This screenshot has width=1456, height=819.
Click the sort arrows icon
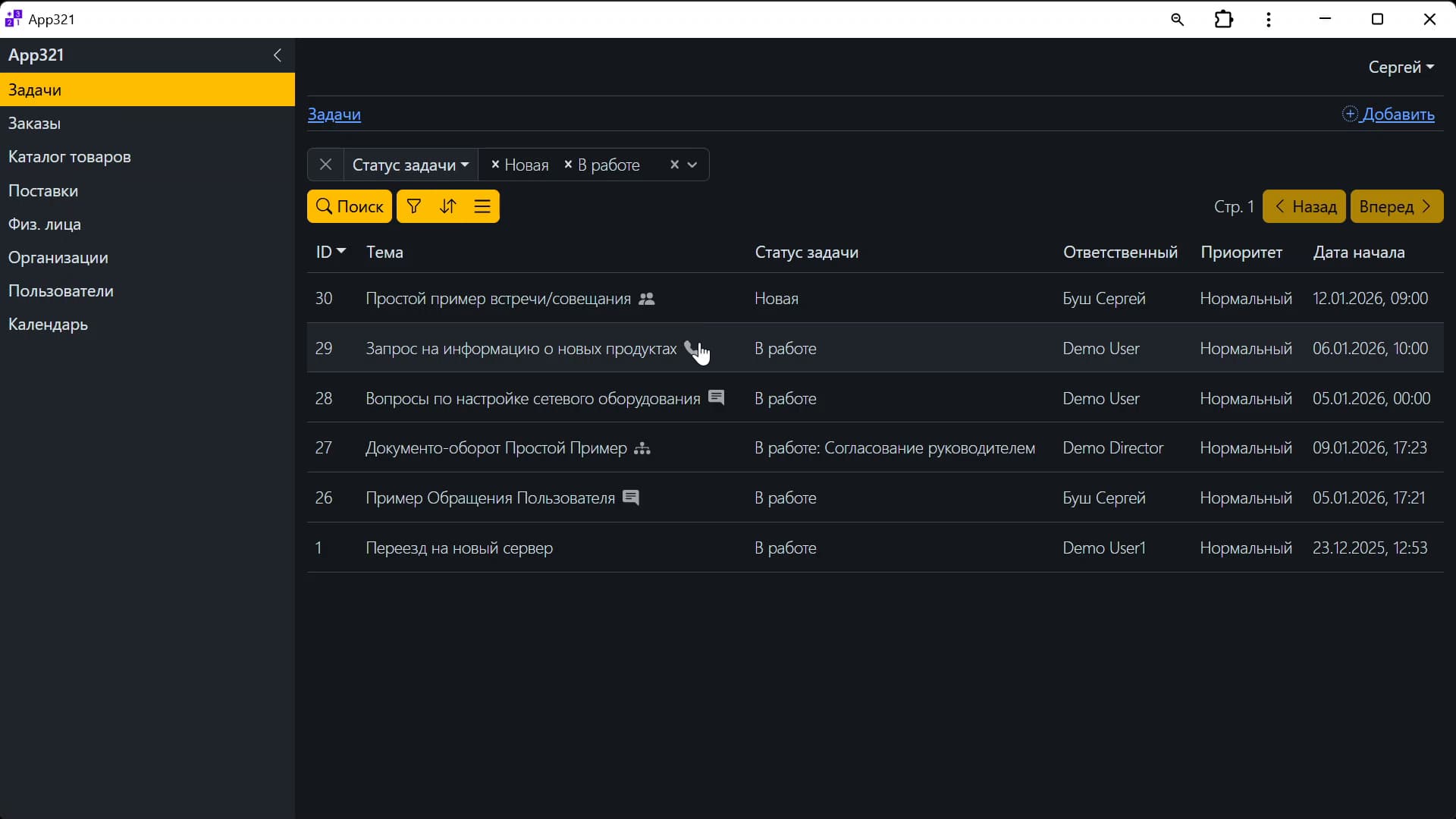(448, 206)
